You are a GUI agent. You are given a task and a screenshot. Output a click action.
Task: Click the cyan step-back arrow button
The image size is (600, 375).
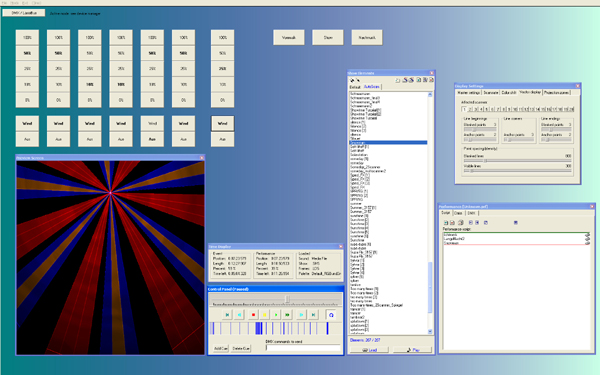pos(240,315)
